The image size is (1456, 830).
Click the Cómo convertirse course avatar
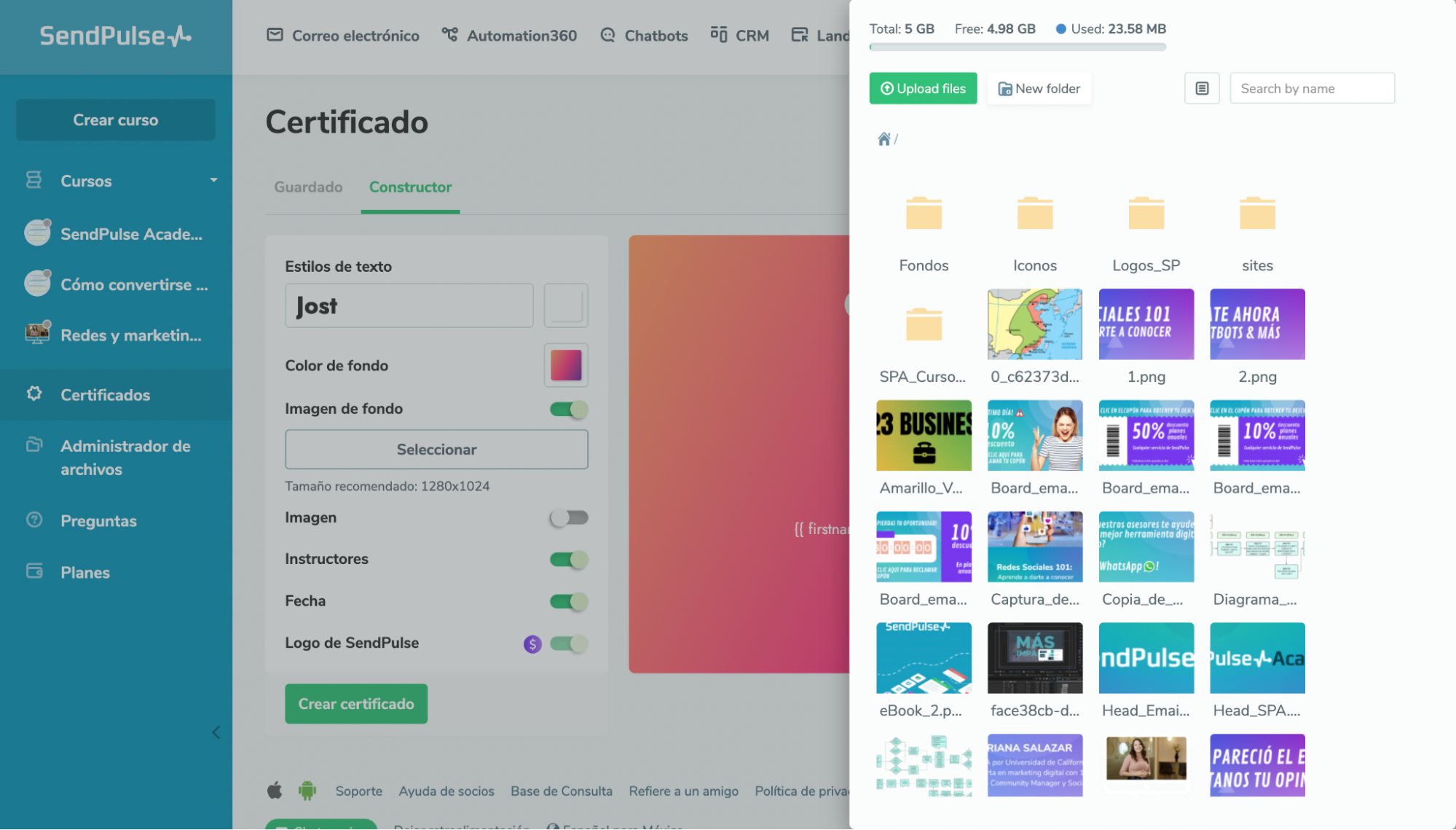tap(37, 283)
